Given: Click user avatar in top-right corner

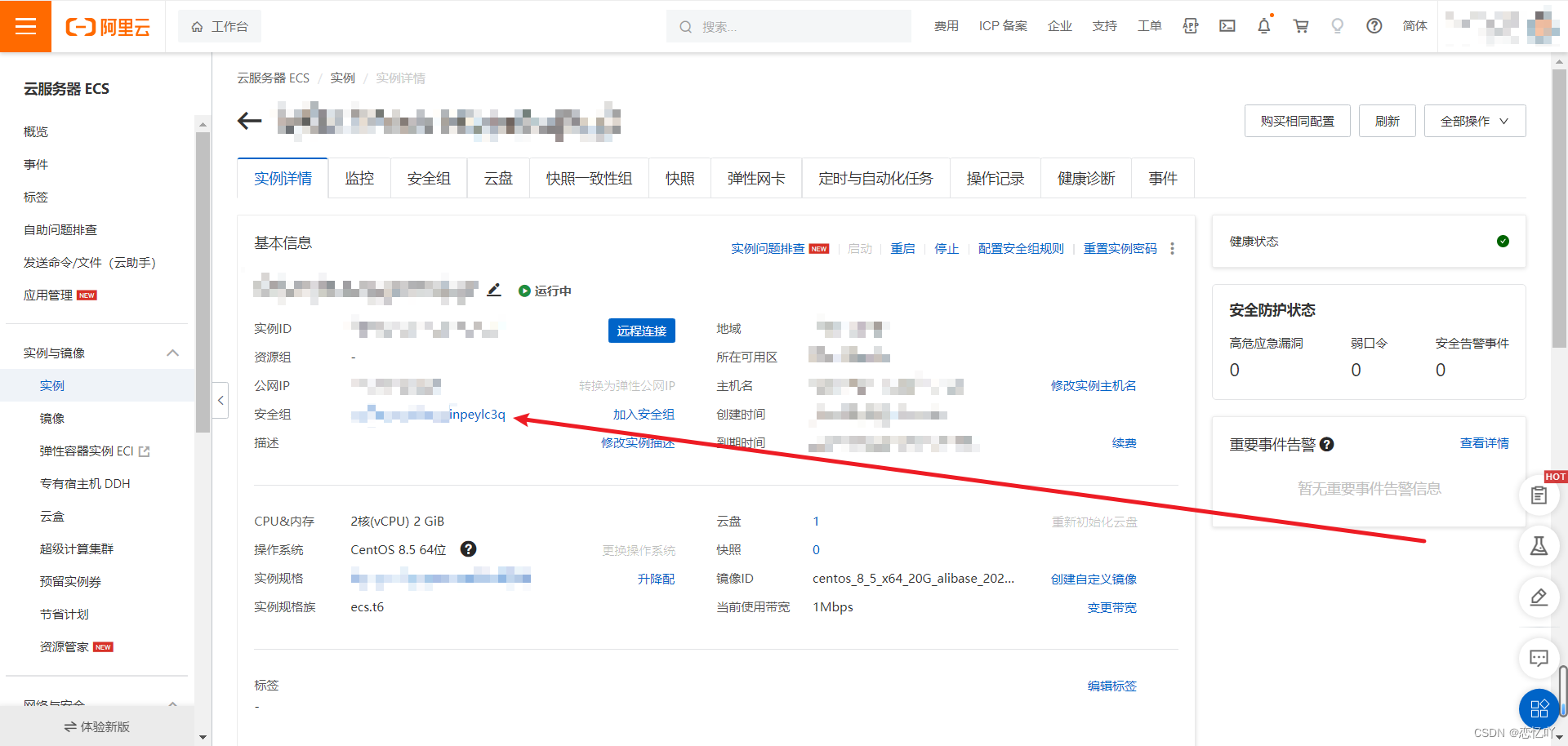Looking at the screenshot, I should click(x=1543, y=26).
